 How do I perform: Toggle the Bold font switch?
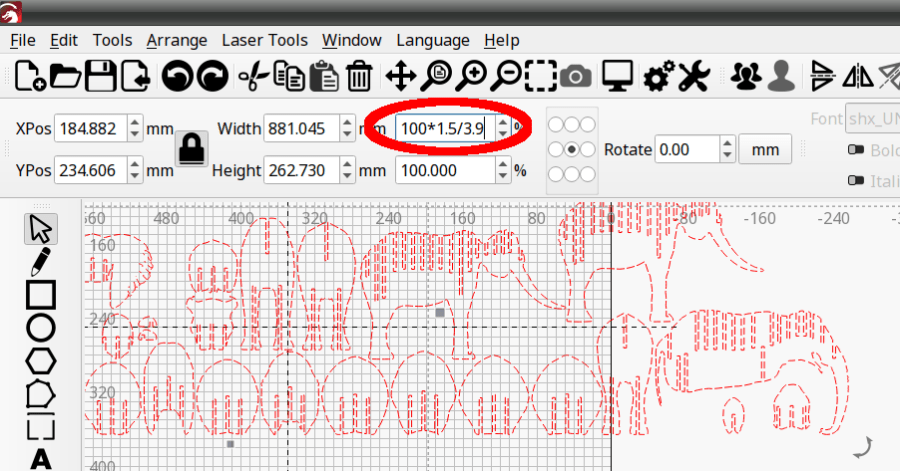(856, 150)
